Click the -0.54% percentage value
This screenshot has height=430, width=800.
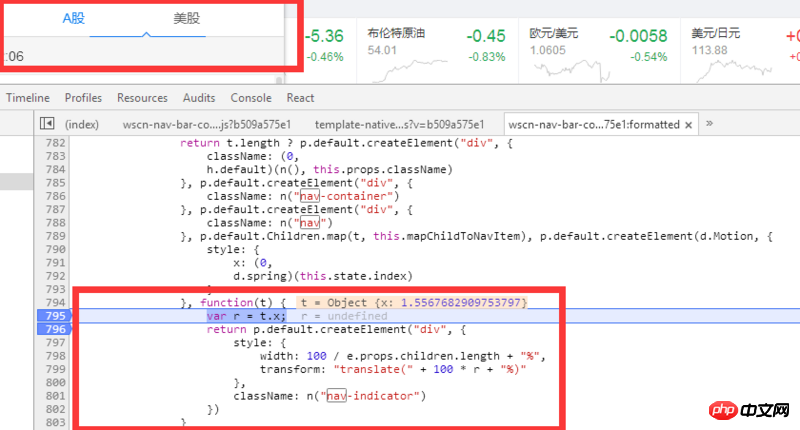point(648,57)
